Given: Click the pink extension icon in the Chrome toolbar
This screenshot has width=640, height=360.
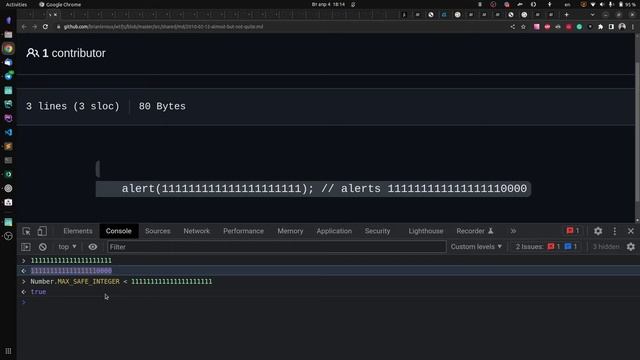Looking at the screenshot, I should tap(536, 27).
